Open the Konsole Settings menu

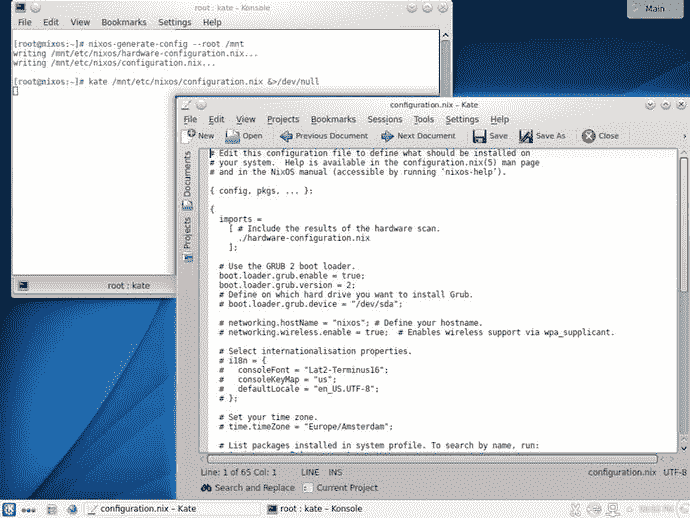(x=174, y=22)
